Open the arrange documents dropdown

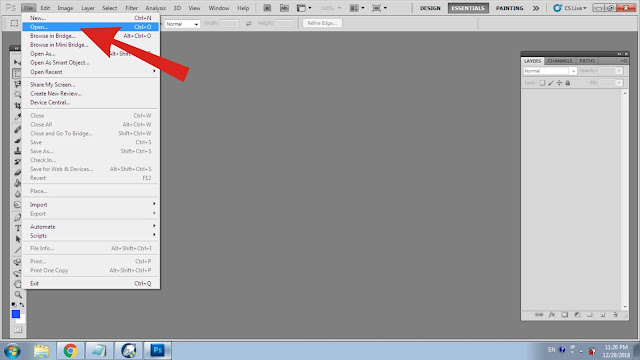click(x=357, y=8)
